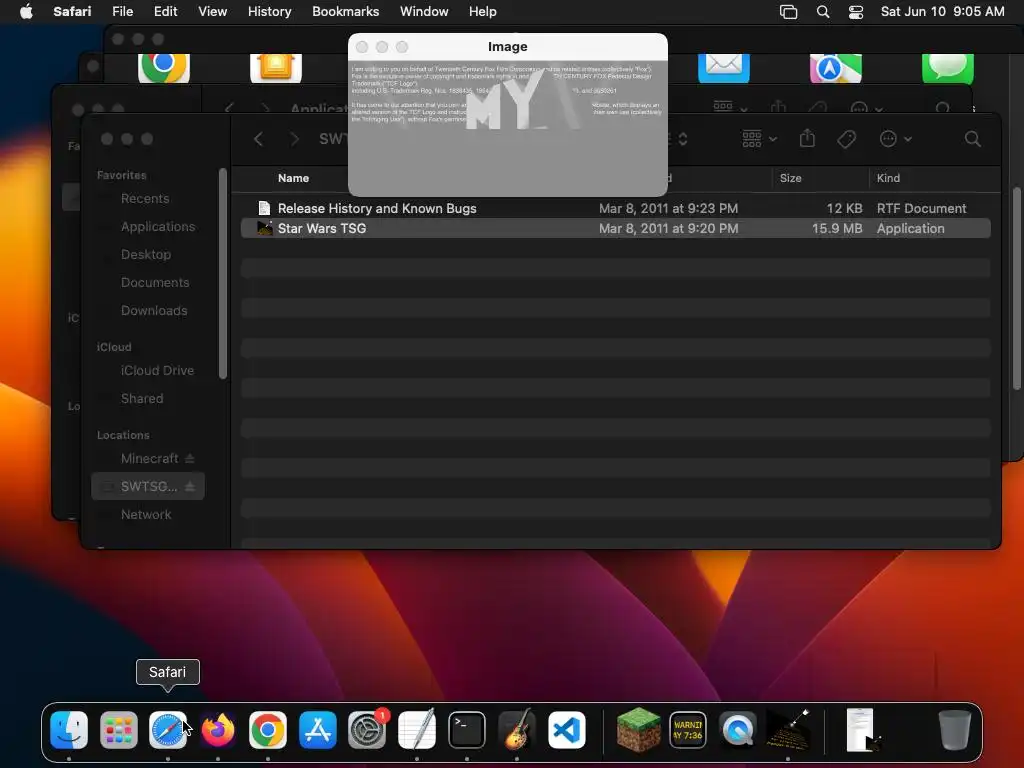Select Recents in the Finder sidebar
The width and height of the screenshot is (1024, 768).
(x=145, y=199)
